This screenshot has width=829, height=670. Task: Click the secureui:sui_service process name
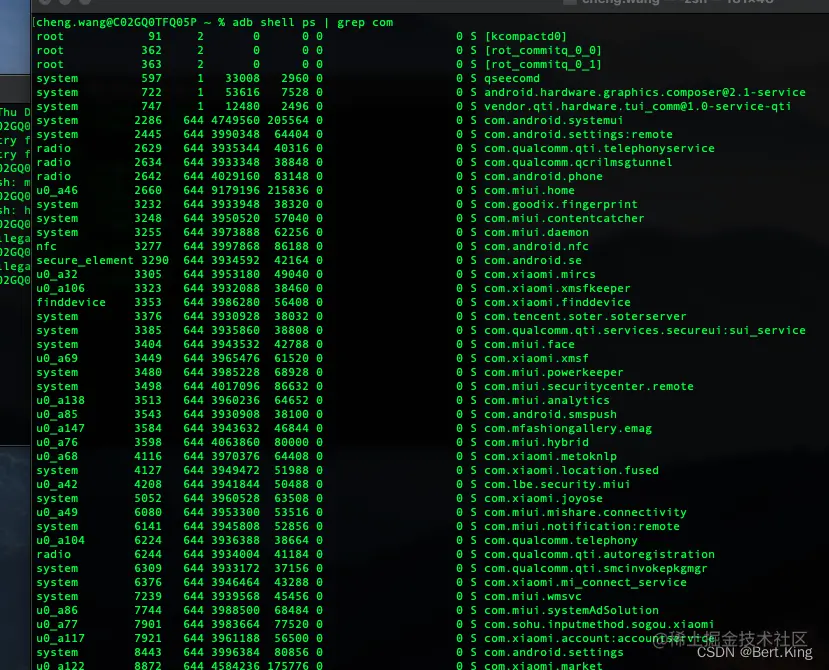pyautogui.click(x=644, y=331)
